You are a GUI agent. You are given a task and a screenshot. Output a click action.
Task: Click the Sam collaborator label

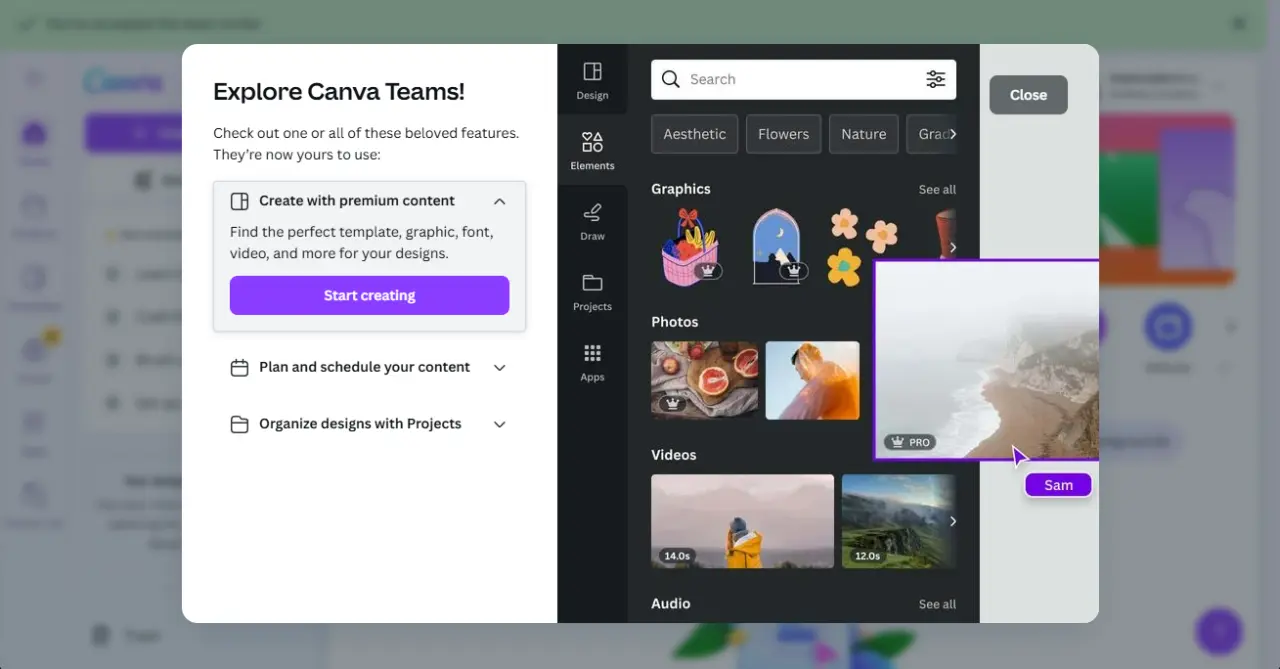pos(1058,485)
